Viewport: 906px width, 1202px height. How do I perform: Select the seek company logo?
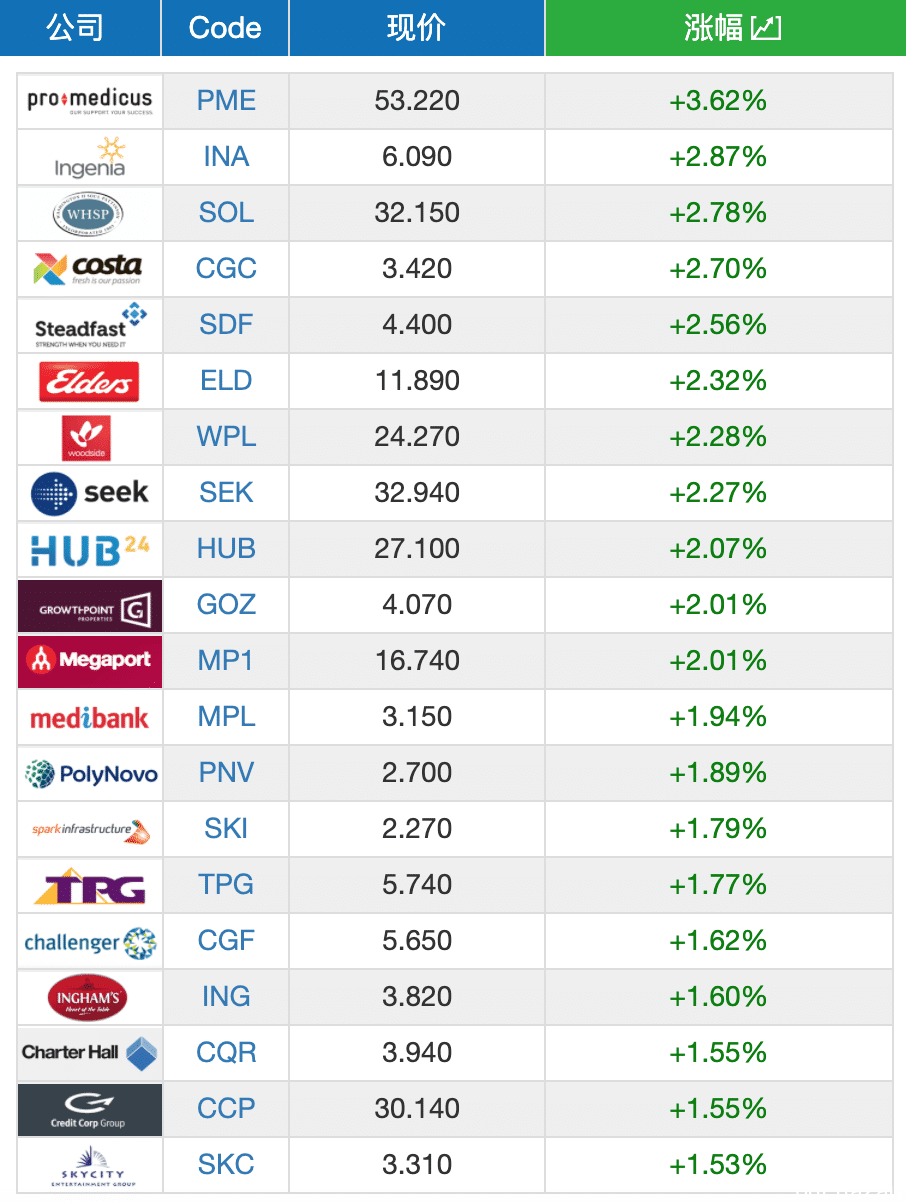coord(90,493)
